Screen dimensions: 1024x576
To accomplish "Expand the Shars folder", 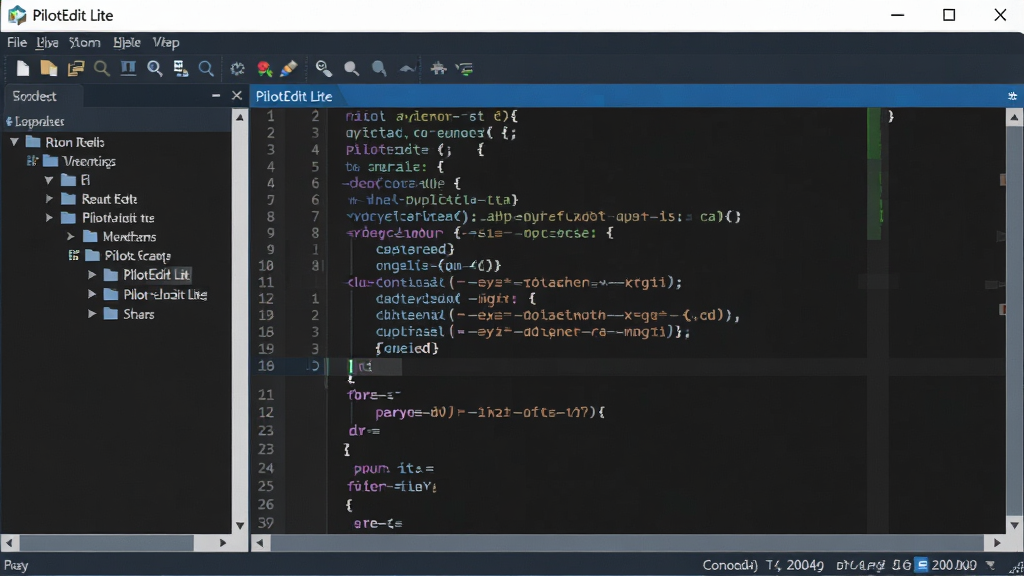I will [92, 314].
